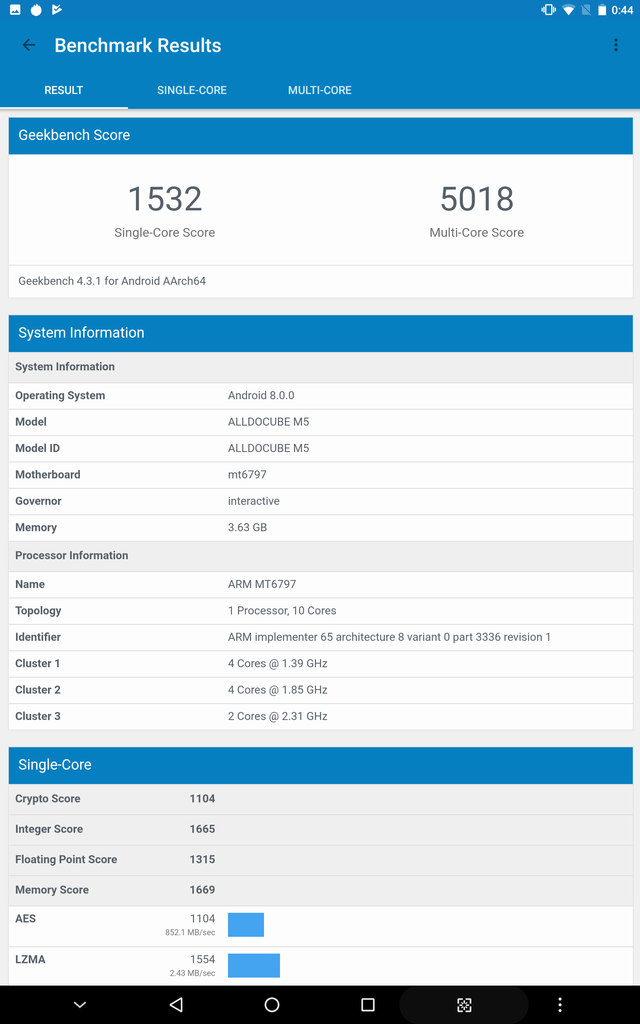Tap the 'Benchmark Results' title

coord(138,45)
